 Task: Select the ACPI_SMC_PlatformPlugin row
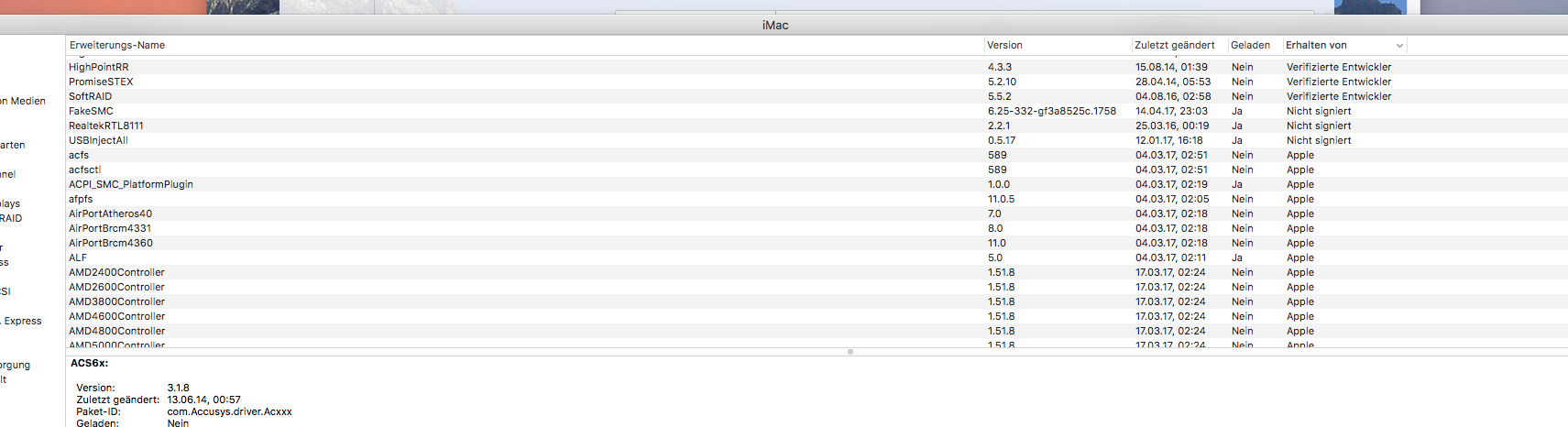pos(817,184)
